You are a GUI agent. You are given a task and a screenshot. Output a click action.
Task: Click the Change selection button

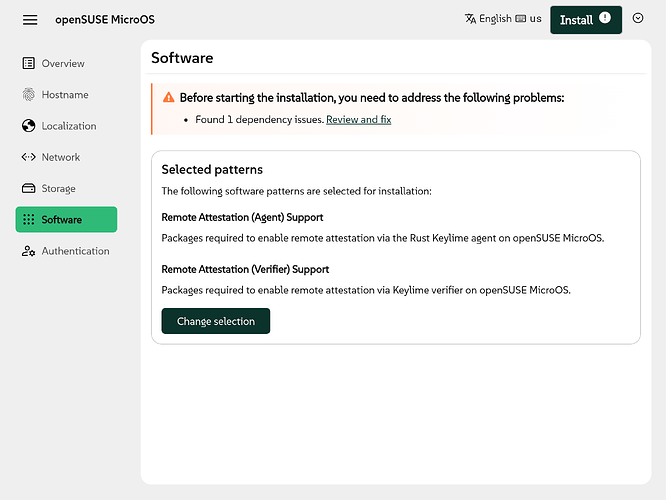(x=215, y=322)
